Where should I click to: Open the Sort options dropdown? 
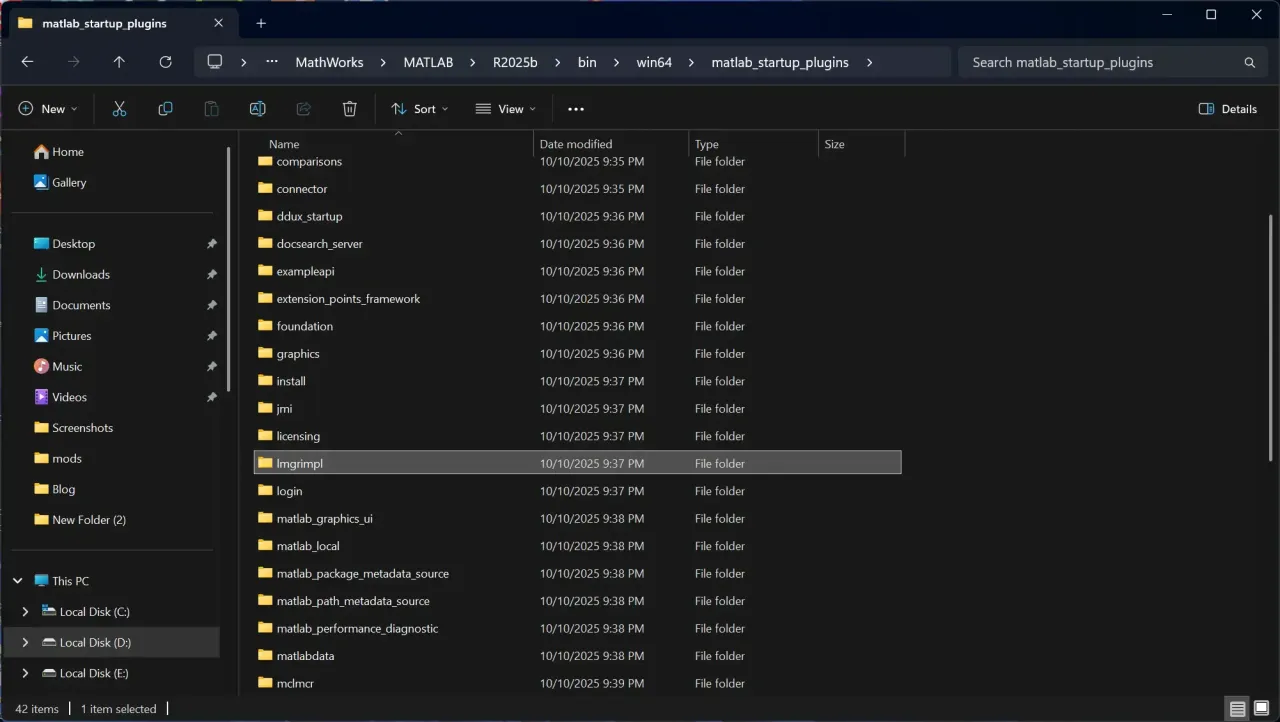pos(420,109)
